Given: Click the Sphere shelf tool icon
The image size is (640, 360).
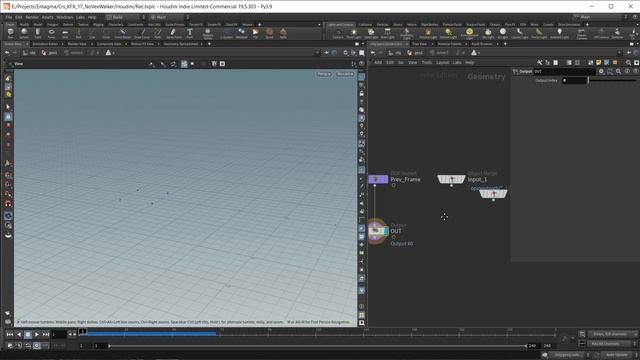Looking at the screenshot, I should 24,33.
